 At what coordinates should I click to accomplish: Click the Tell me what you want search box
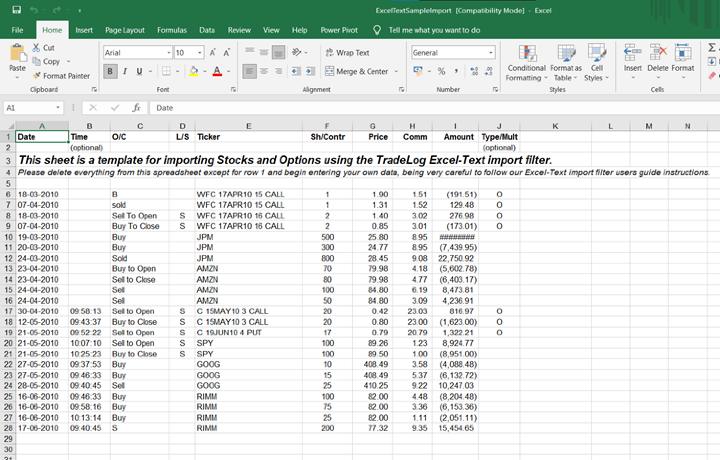pos(433,30)
